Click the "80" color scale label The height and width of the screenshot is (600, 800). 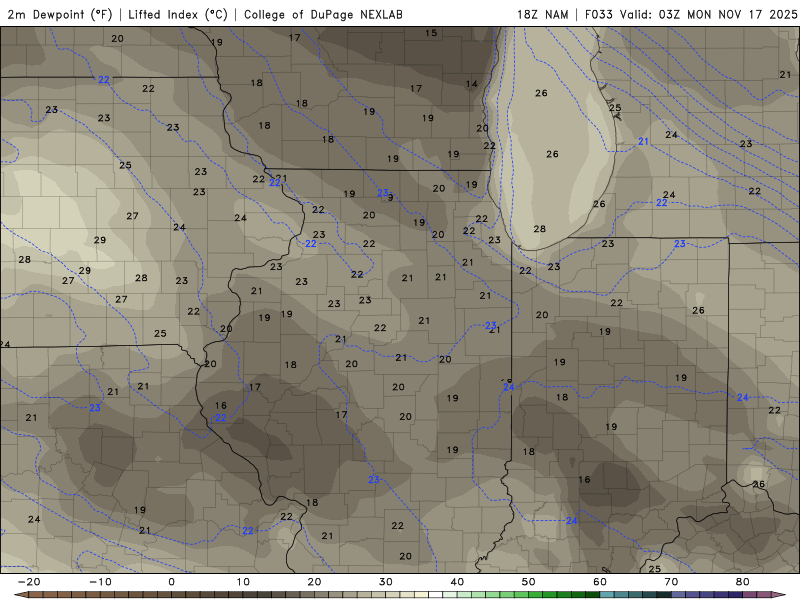tap(743, 582)
